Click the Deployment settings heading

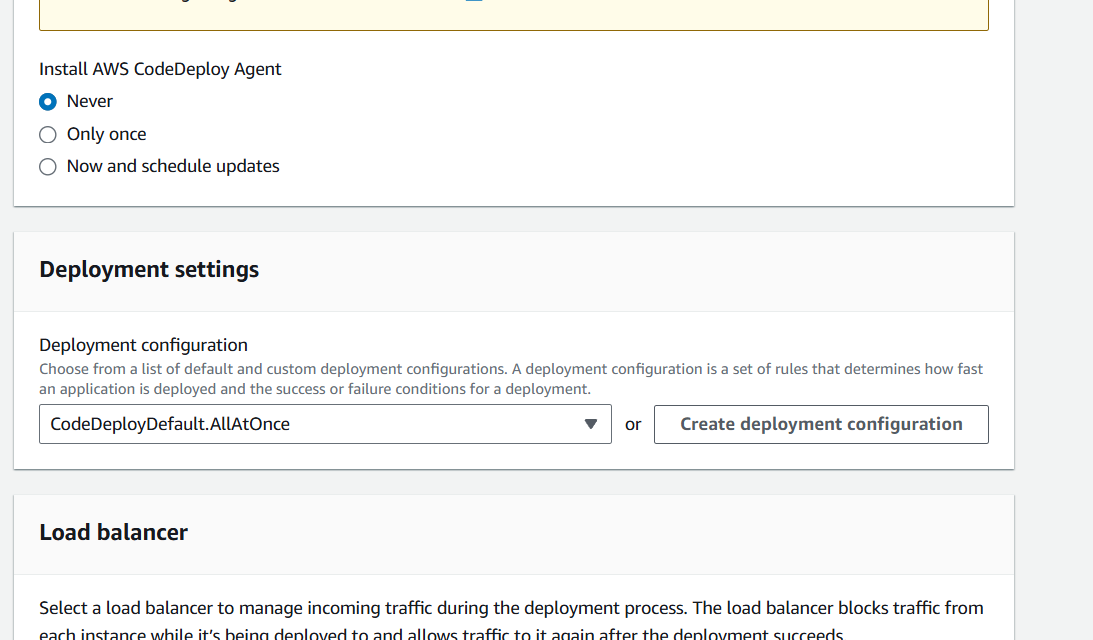click(x=149, y=269)
